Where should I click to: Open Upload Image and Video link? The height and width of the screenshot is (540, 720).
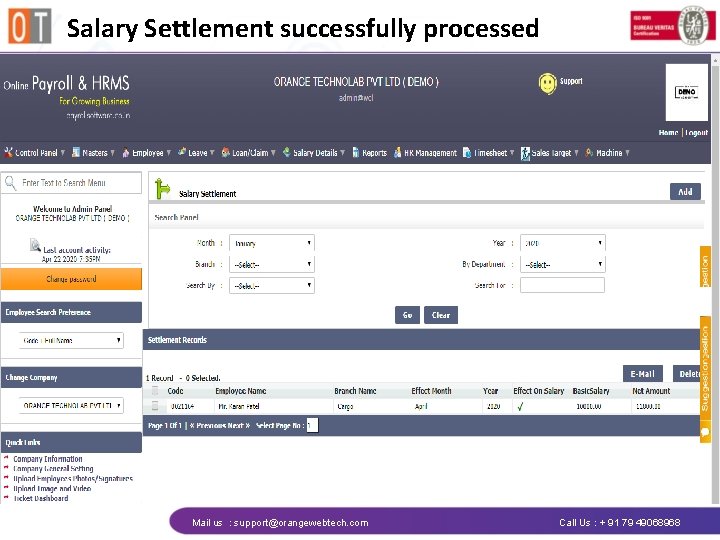pos(52,489)
